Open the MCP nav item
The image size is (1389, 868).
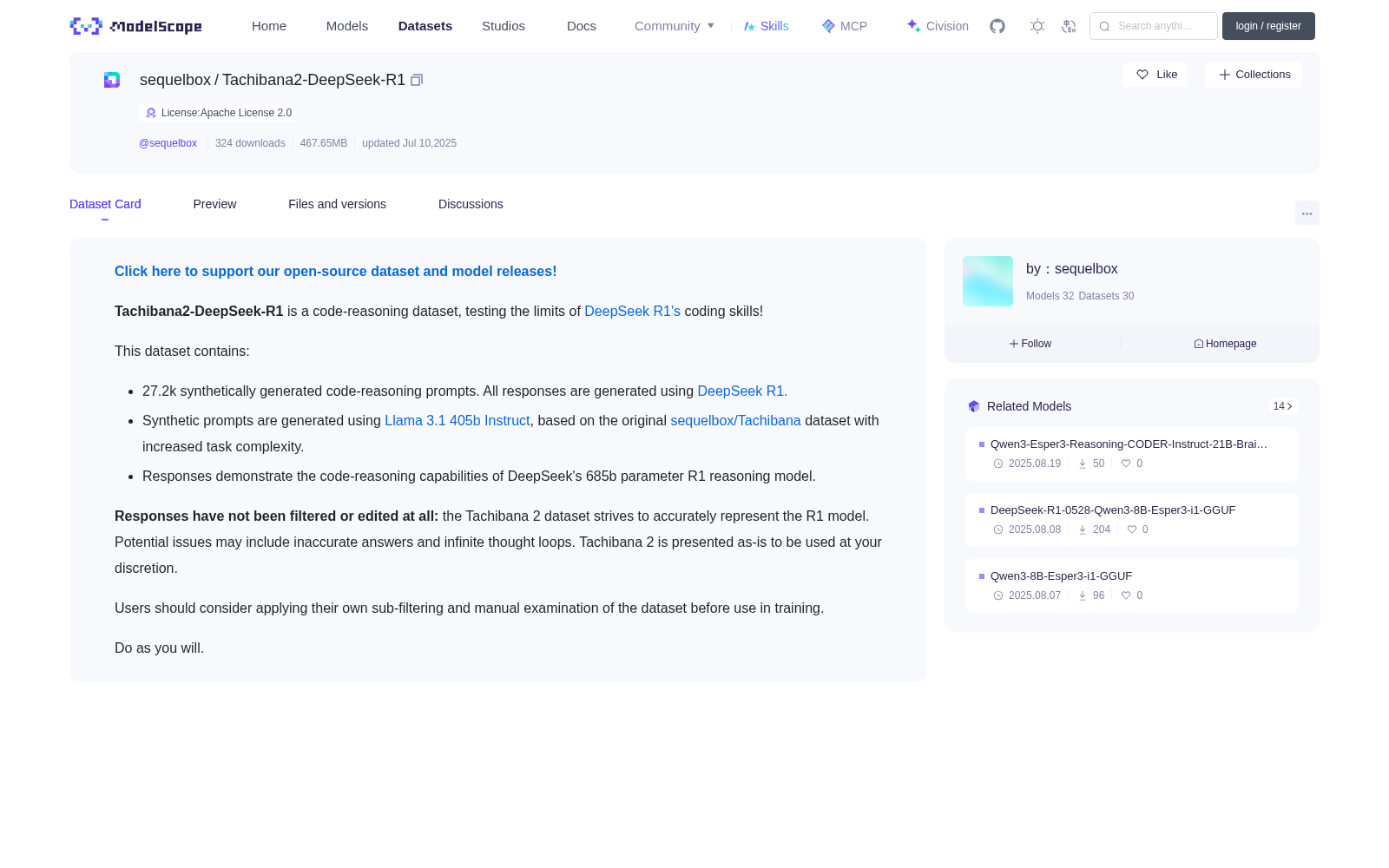(845, 26)
